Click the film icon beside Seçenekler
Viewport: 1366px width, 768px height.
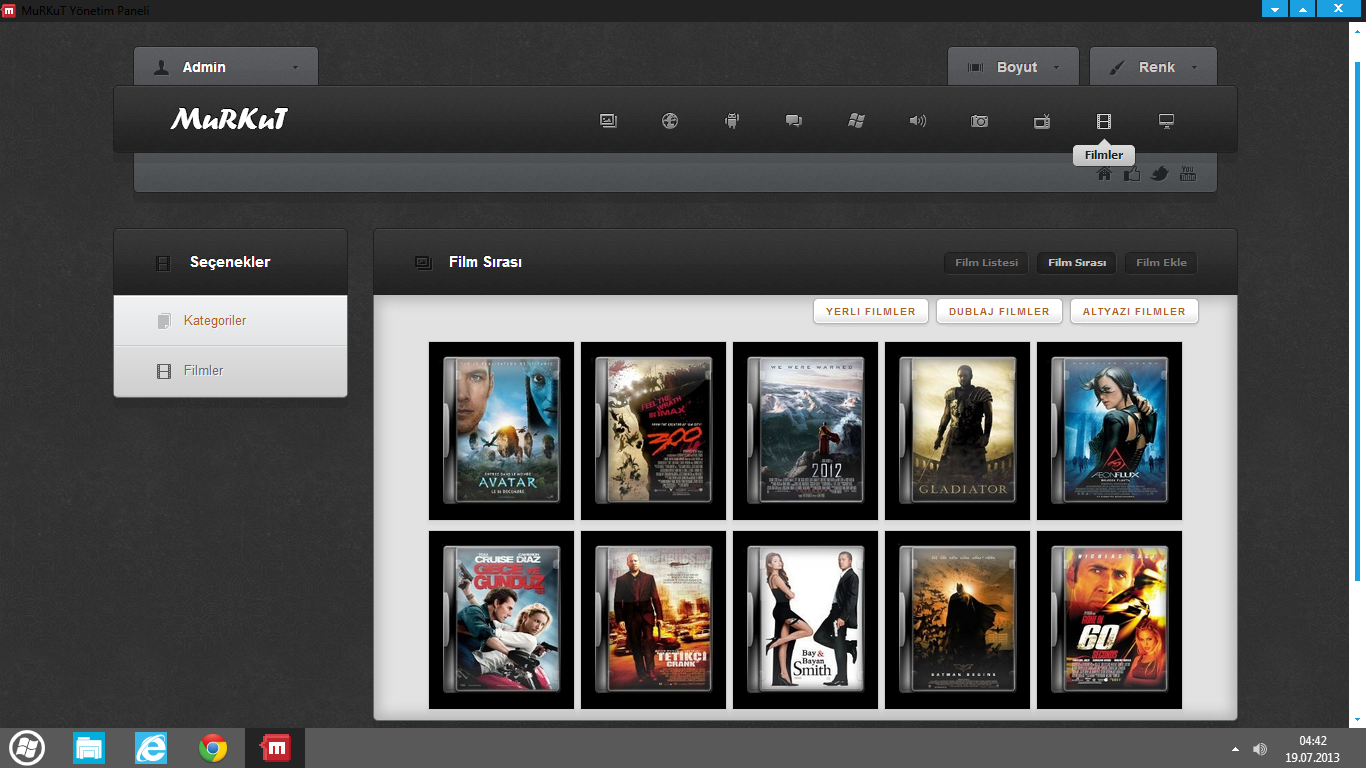point(163,263)
